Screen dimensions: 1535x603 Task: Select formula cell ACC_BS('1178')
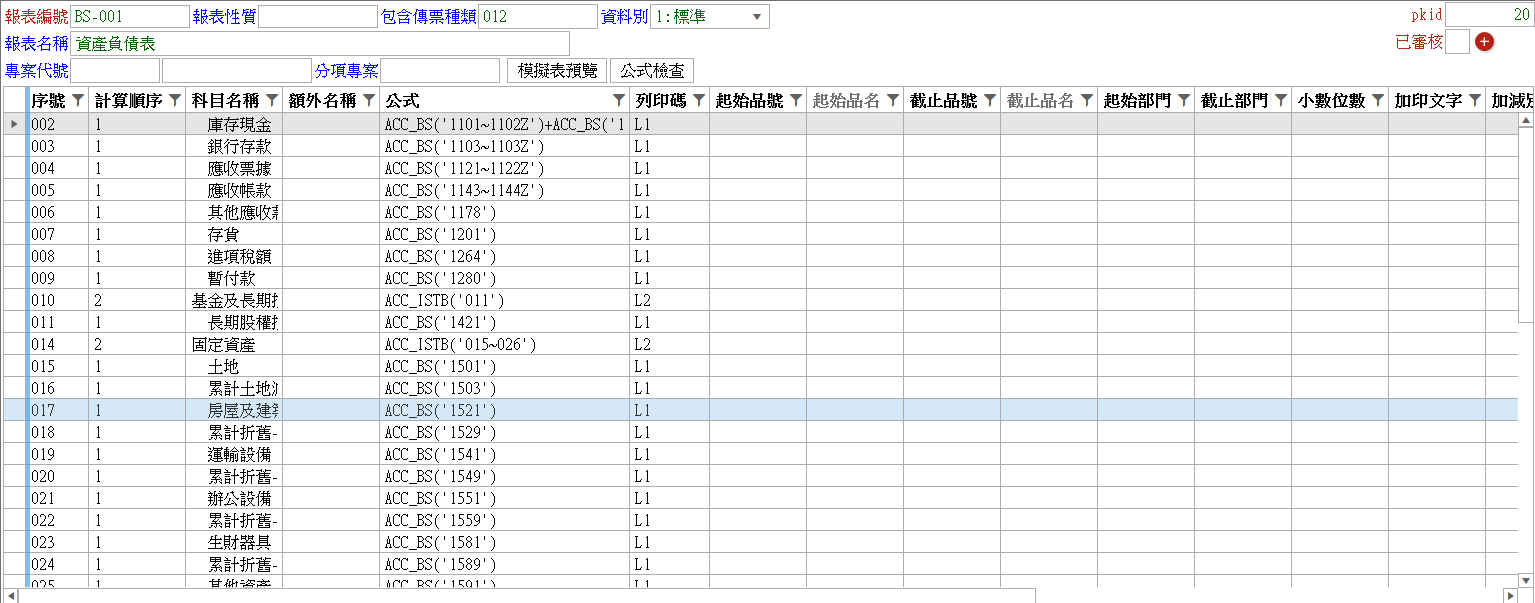pos(505,212)
